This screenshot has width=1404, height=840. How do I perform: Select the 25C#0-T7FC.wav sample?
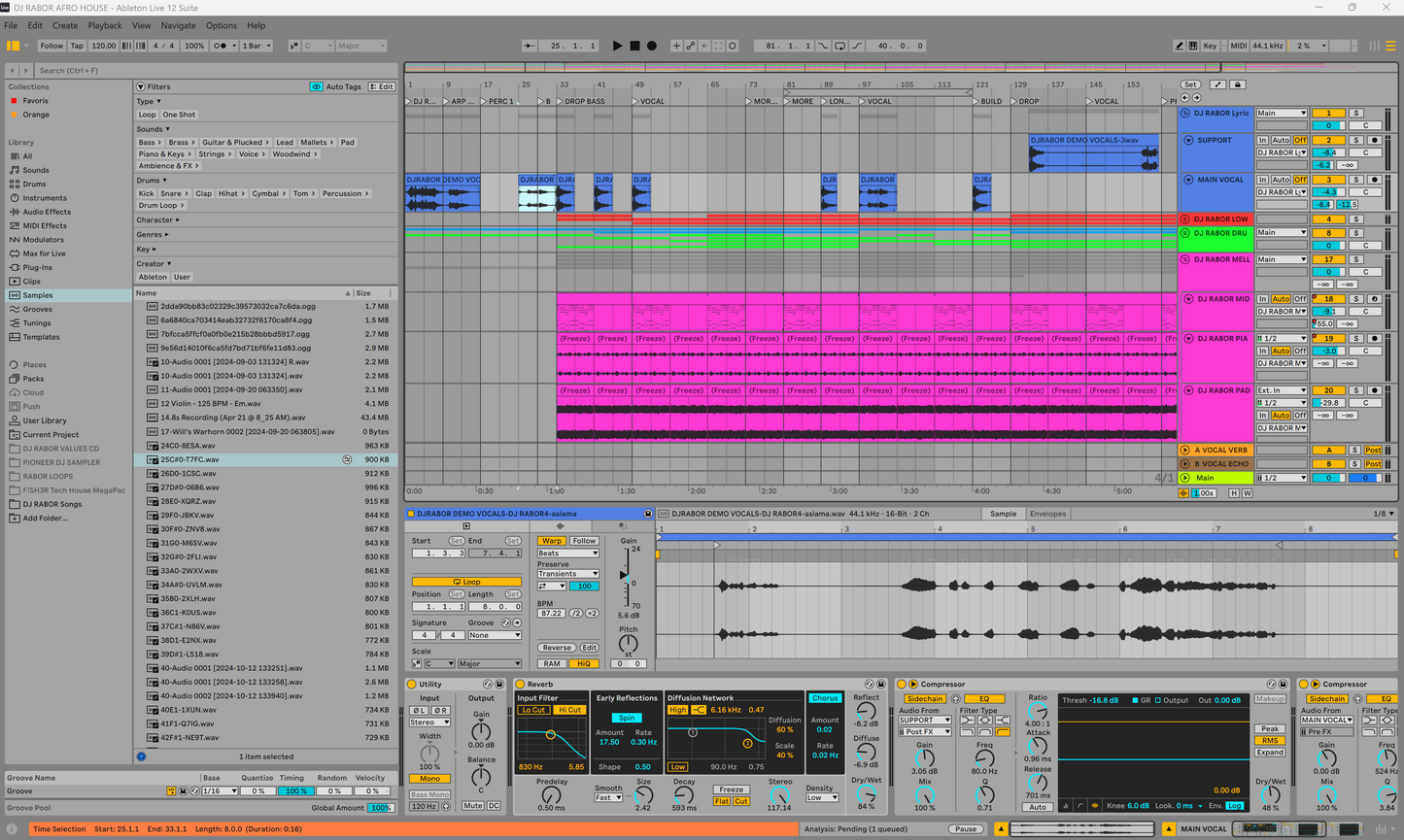tap(265, 459)
